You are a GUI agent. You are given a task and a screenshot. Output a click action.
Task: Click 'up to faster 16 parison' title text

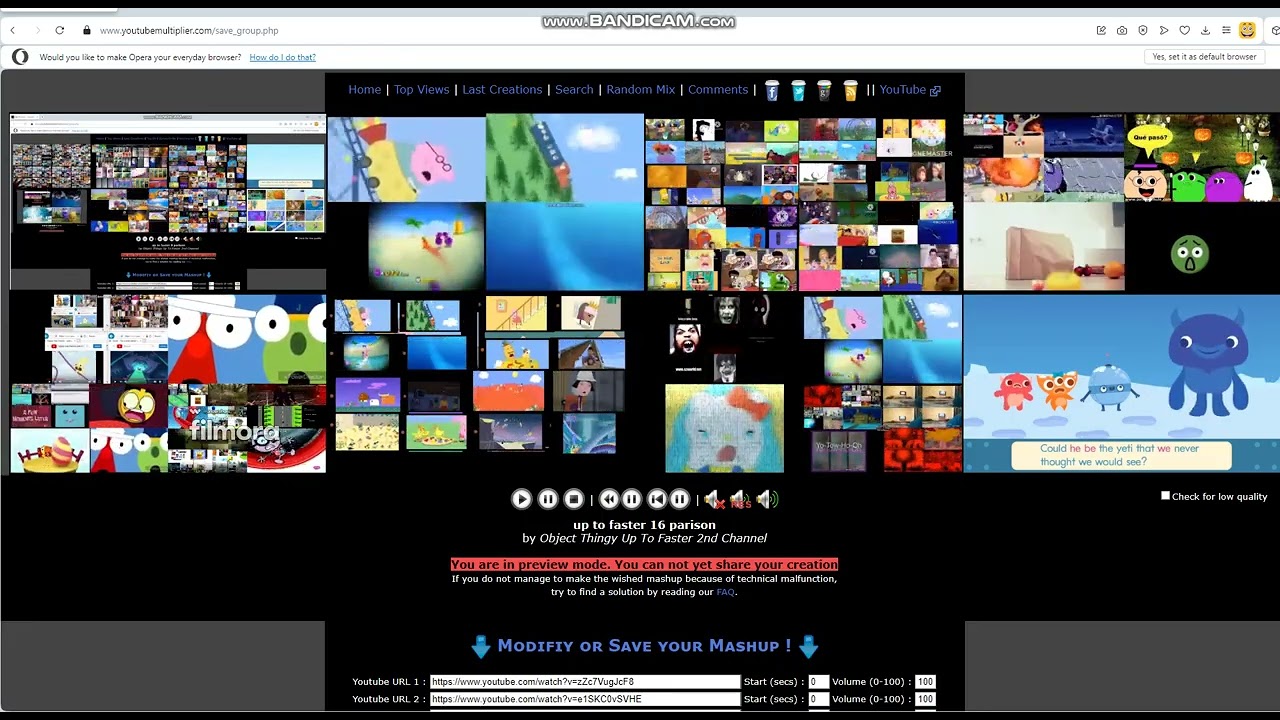(x=644, y=525)
